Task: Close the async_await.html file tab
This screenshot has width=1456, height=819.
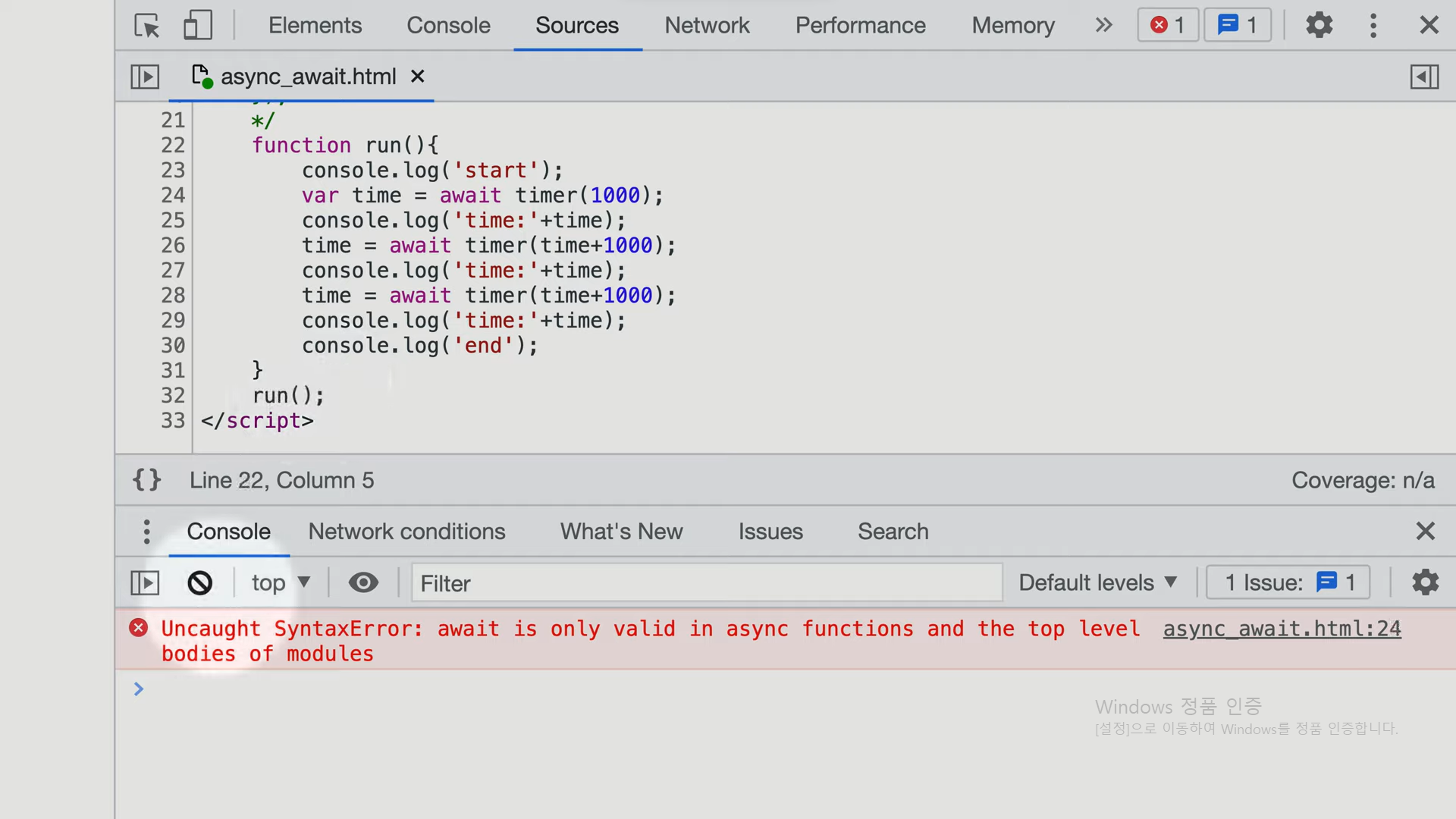Action: point(417,77)
